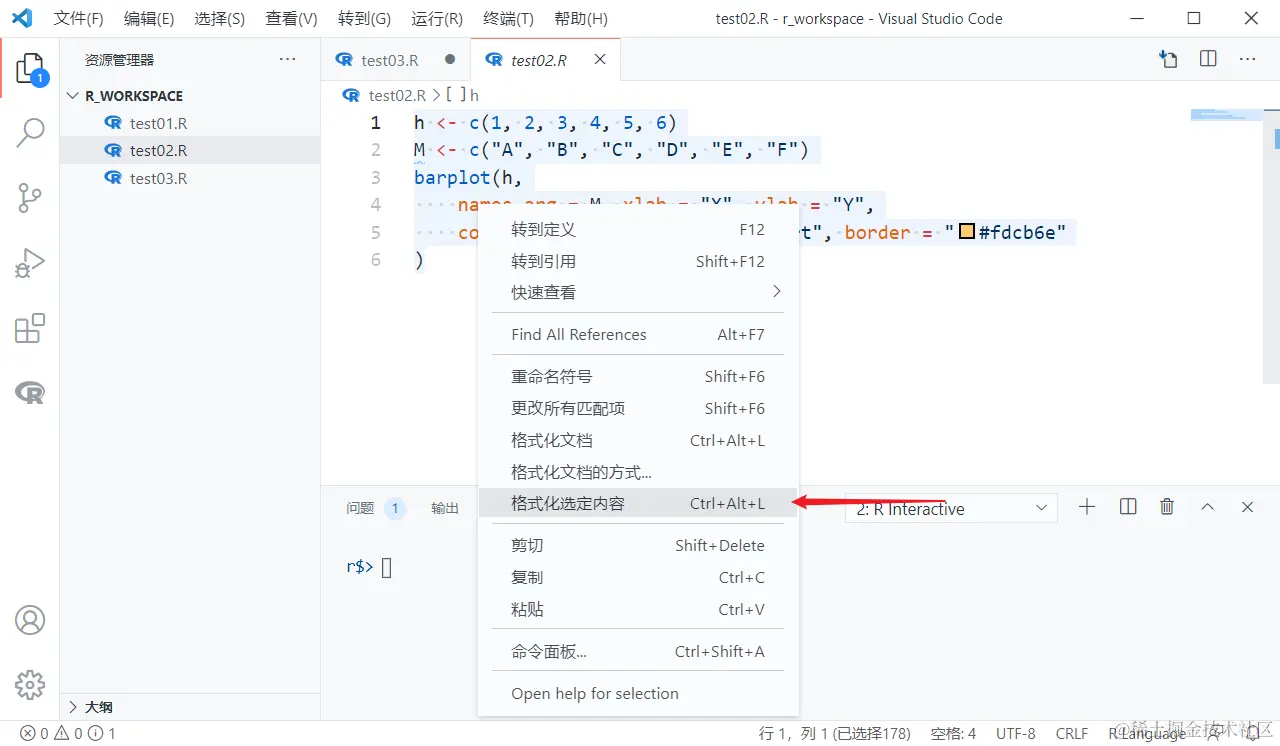Click the VS Code logo in the title bar
The width and height of the screenshot is (1280, 746).
click(21, 18)
